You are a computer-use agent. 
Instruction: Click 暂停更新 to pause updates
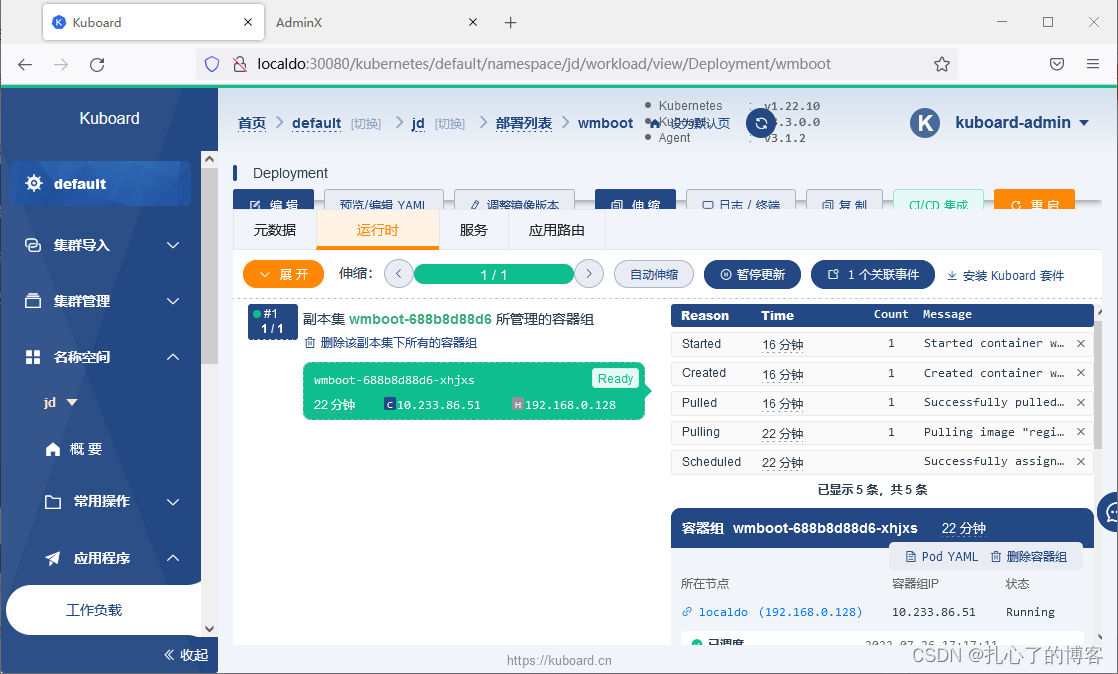(752, 274)
